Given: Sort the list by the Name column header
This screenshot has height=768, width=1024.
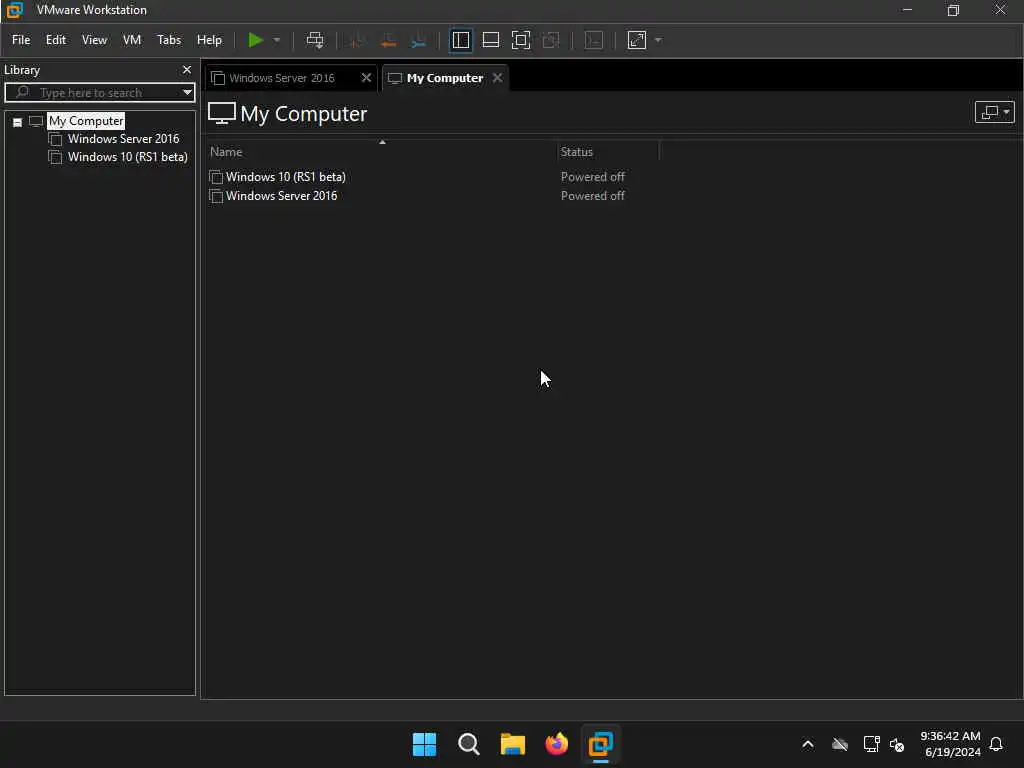Looking at the screenshot, I should tap(226, 152).
